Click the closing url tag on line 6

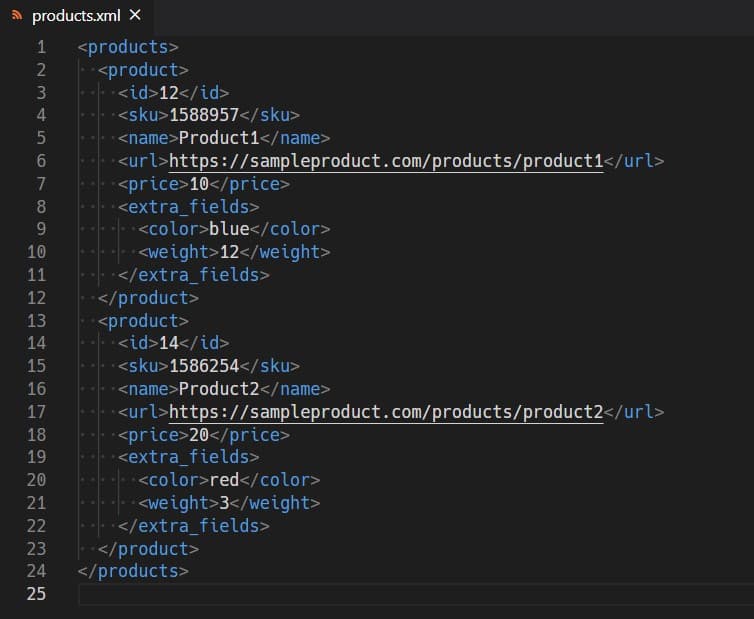(634, 161)
